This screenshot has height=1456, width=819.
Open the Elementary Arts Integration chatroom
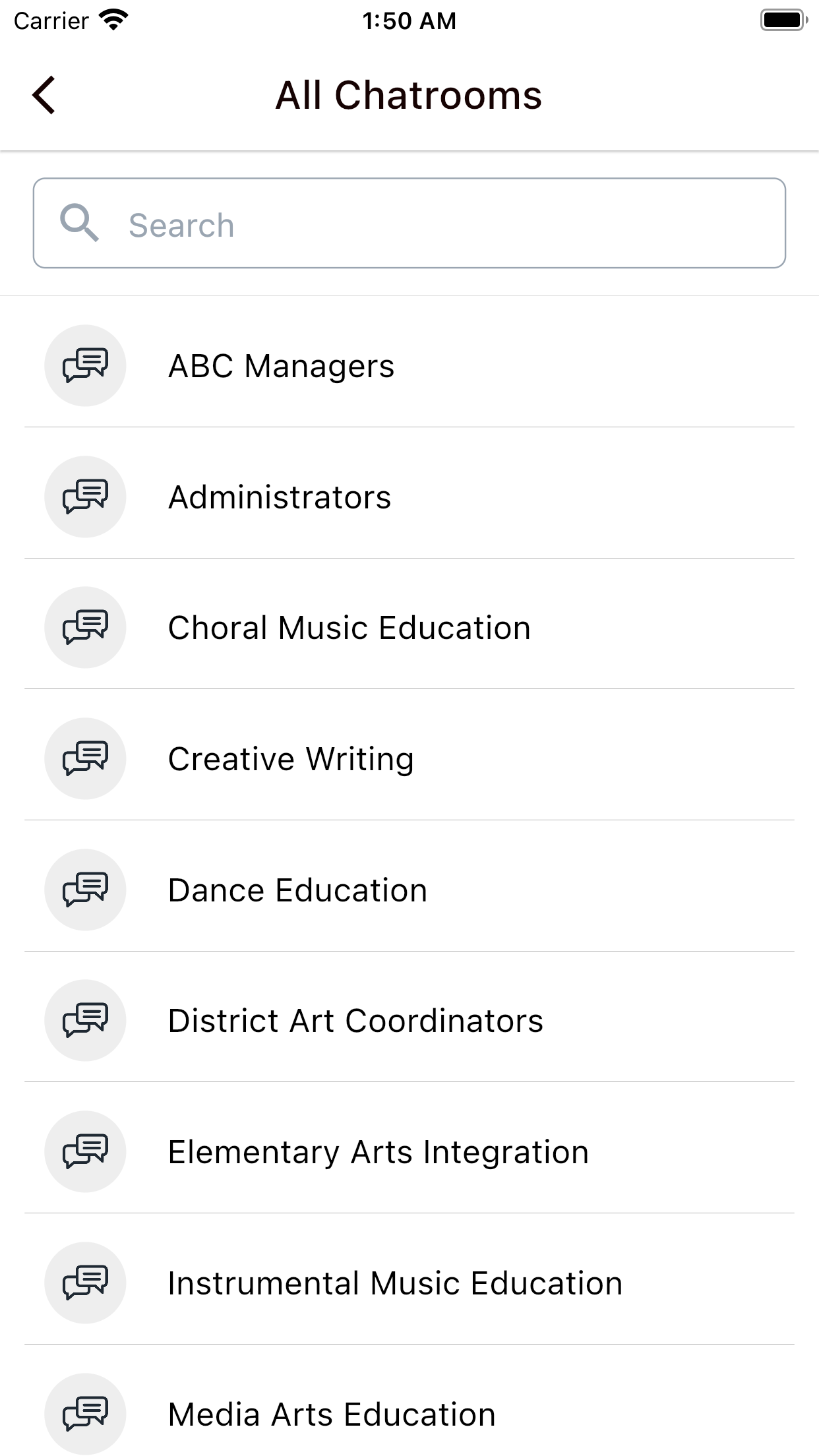click(x=378, y=1152)
